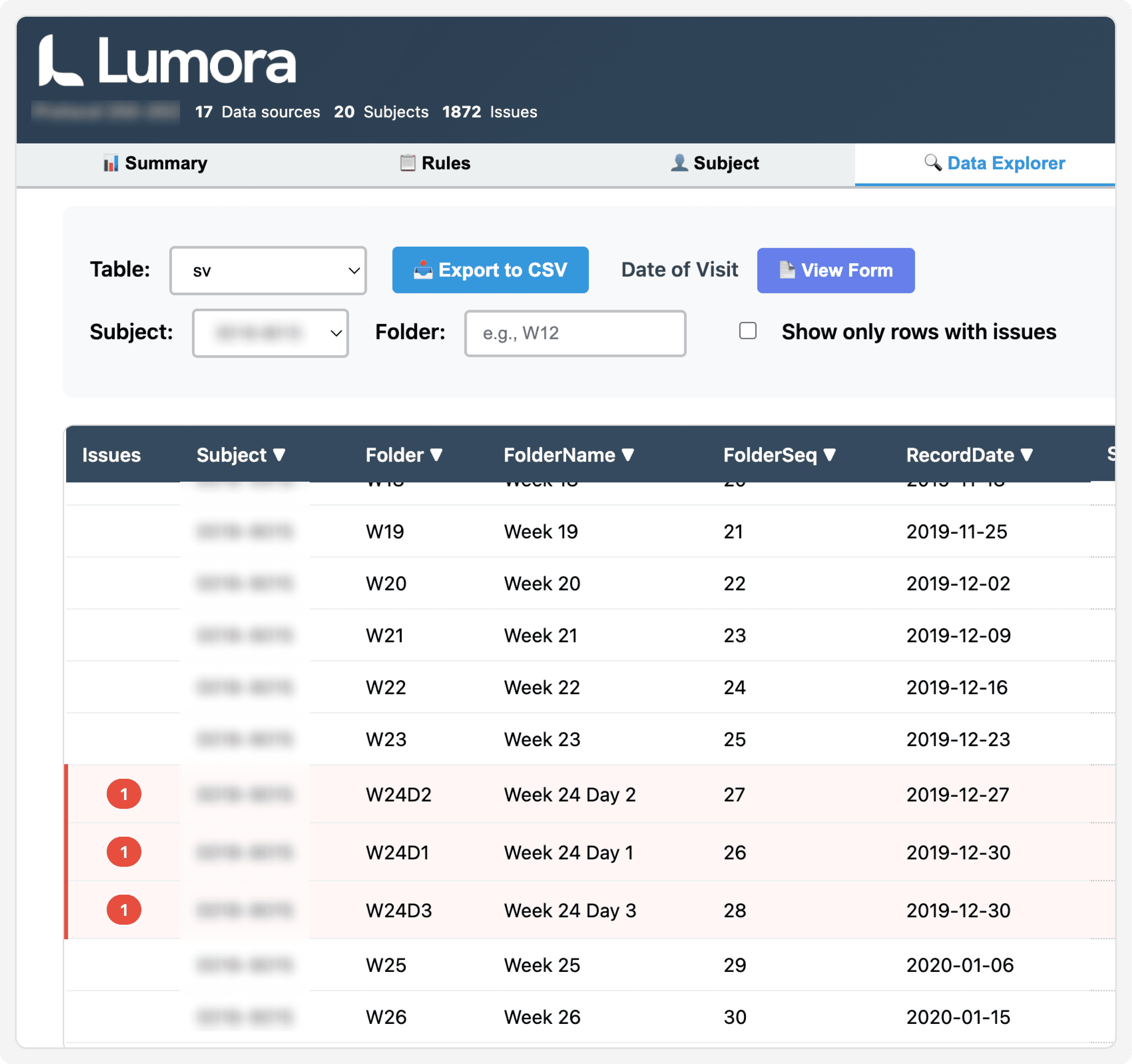Select the Week 25 table row

pyautogui.click(x=542, y=965)
